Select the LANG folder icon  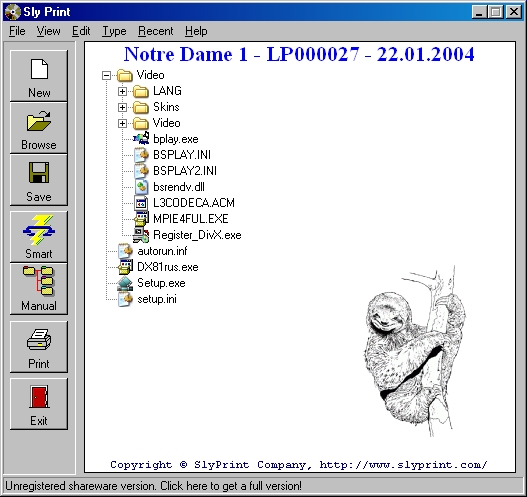coord(141,91)
